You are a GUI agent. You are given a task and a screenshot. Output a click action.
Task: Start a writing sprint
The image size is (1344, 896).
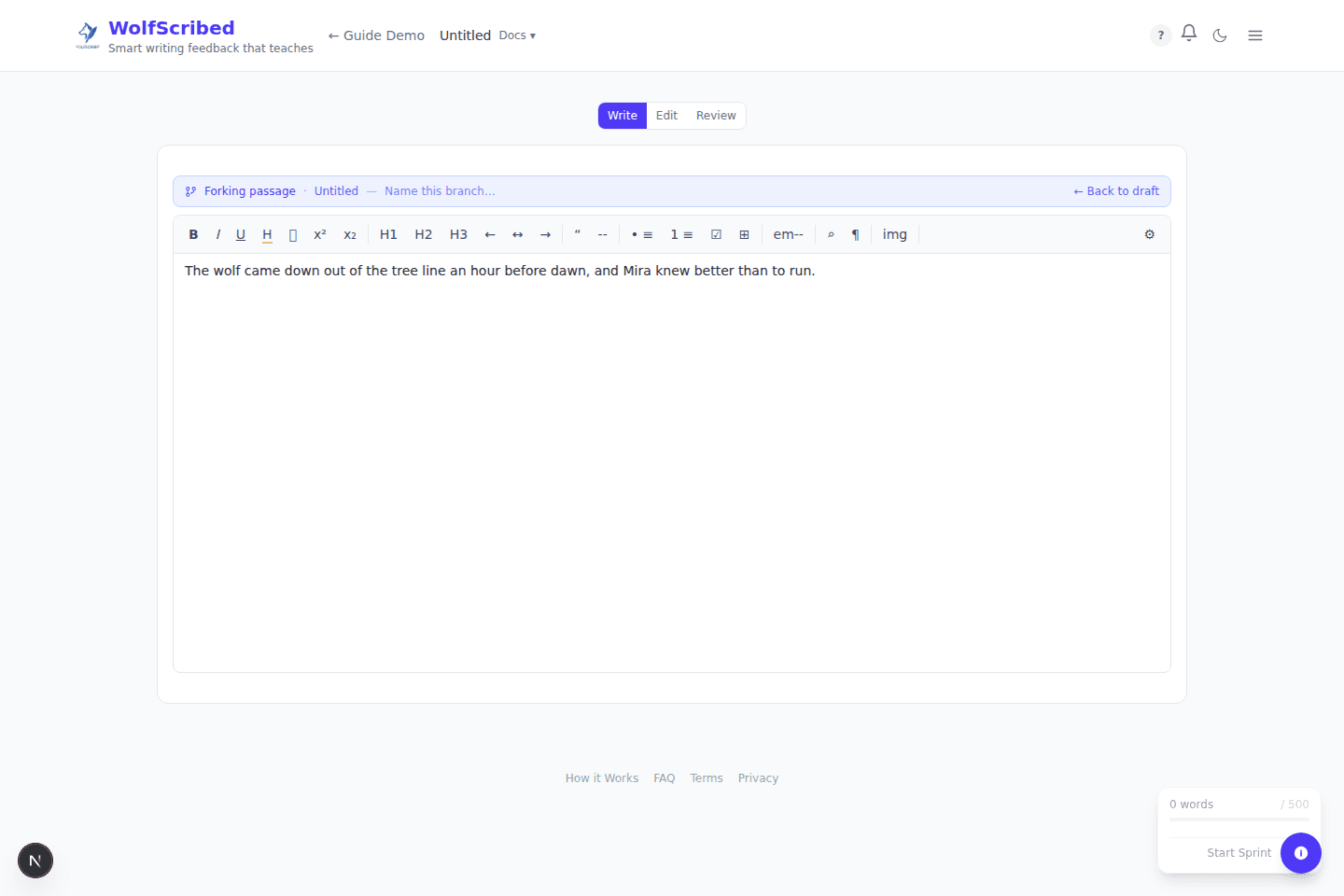coord(1239,853)
